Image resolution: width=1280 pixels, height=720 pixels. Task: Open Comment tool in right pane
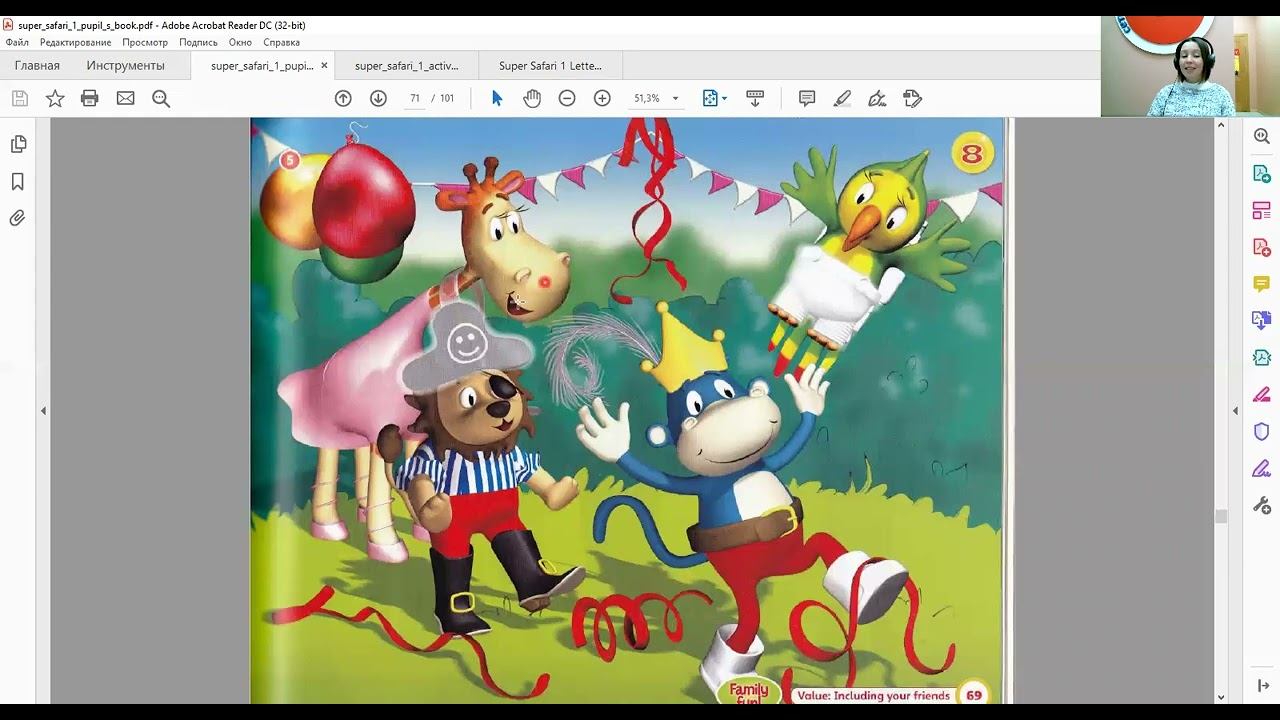click(1262, 284)
